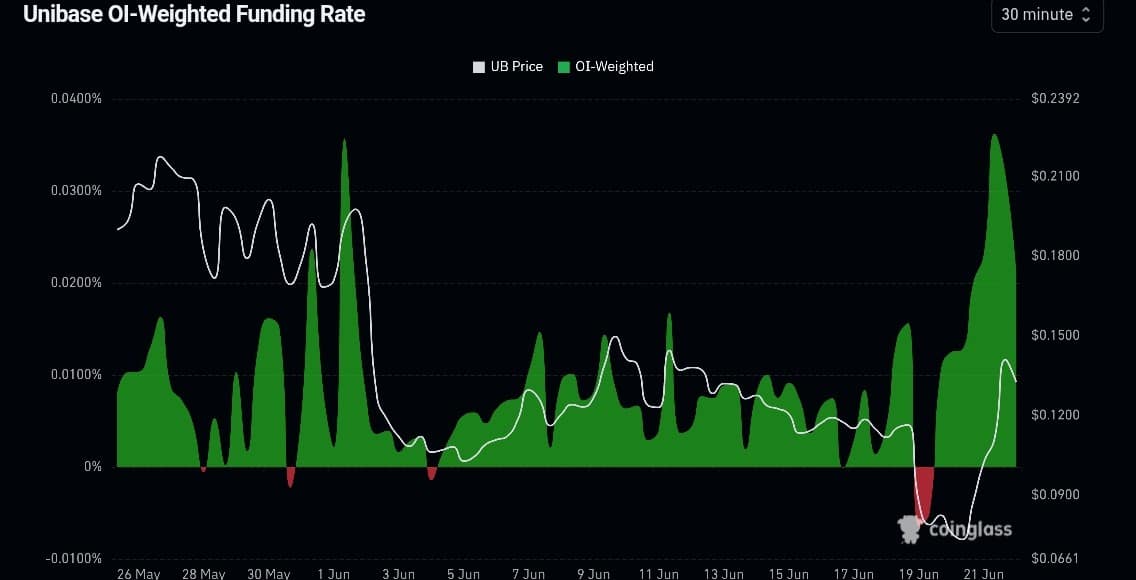Click the 21 Jun date label

click(983, 573)
